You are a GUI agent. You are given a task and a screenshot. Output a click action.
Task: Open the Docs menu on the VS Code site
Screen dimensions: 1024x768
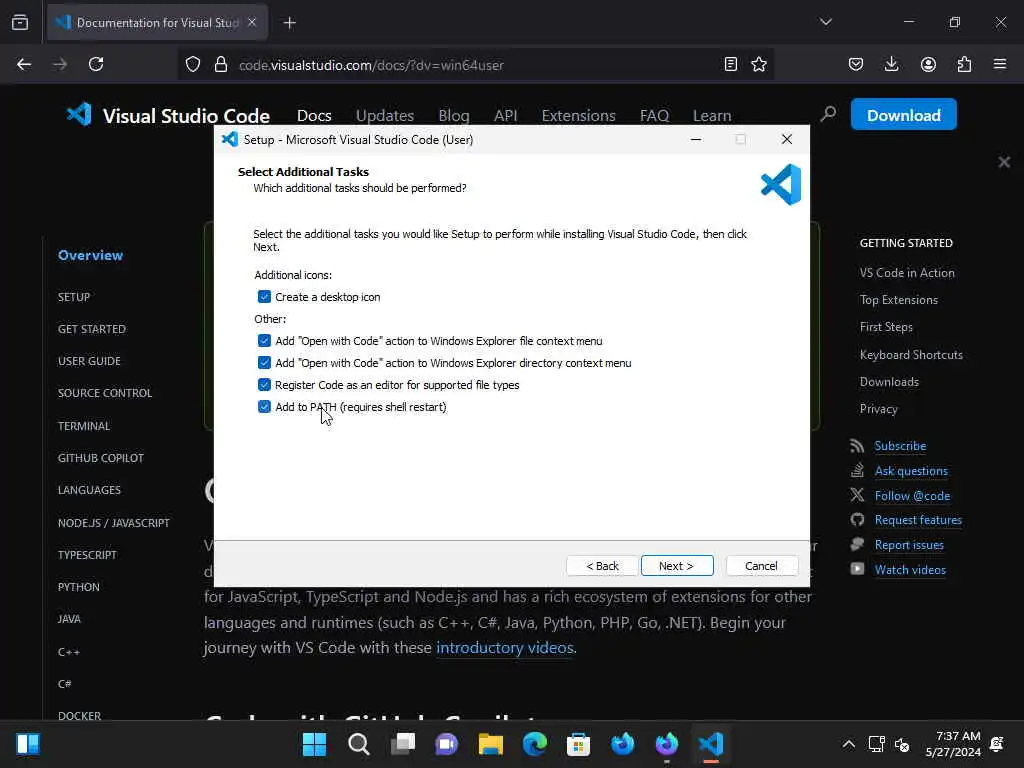pos(314,116)
